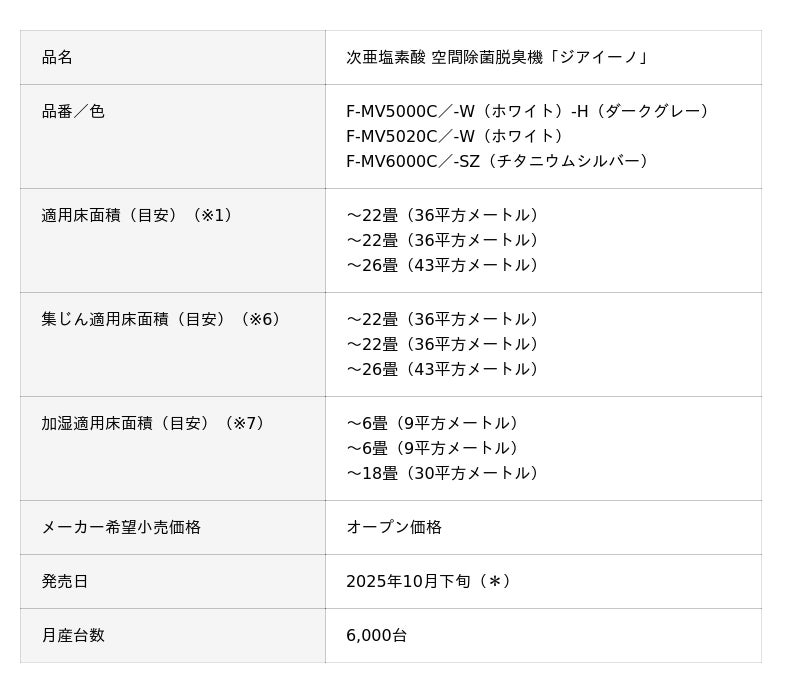The image size is (800, 693).
Task: Select the first ～6畳（9平方メートル） line
Action: click(435, 423)
